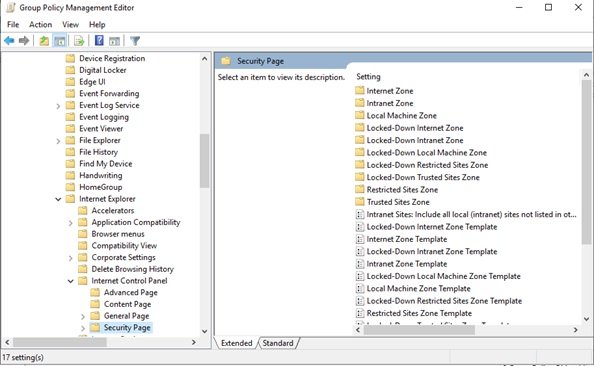This screenshot has width=594, height=366.
Task: Expand the Corporate Settings node
Action: click(x=70, y=258)
